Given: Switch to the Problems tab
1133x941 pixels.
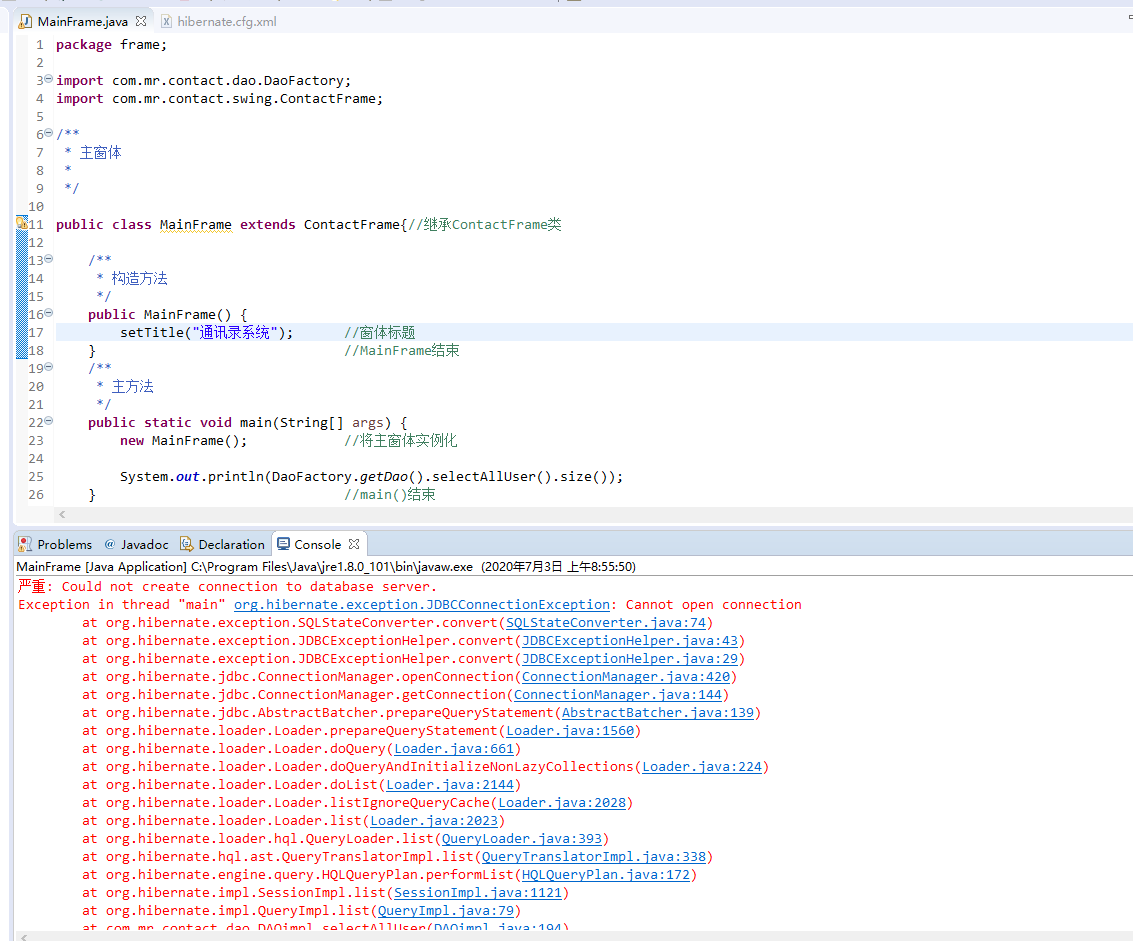Looking at the screenshot, I should 64,544.
